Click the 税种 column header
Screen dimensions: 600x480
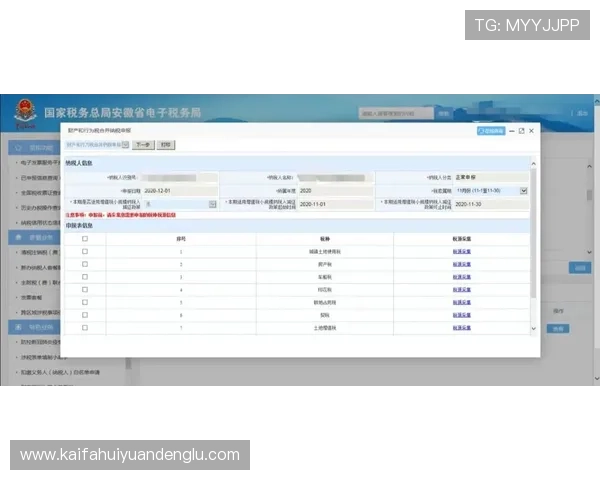pos(324,238)
